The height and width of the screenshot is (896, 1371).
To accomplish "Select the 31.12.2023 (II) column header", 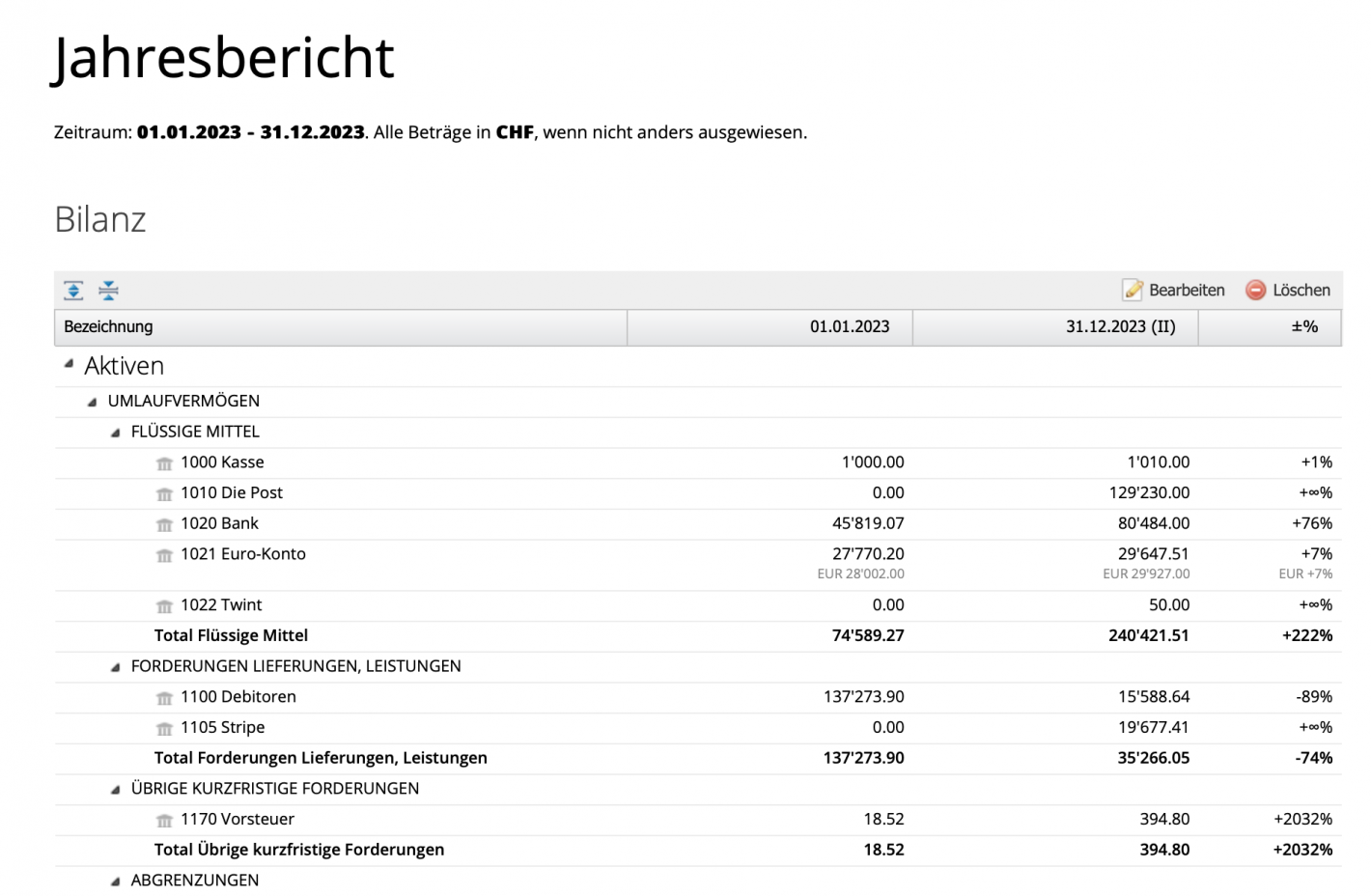I will (1120, 326).
